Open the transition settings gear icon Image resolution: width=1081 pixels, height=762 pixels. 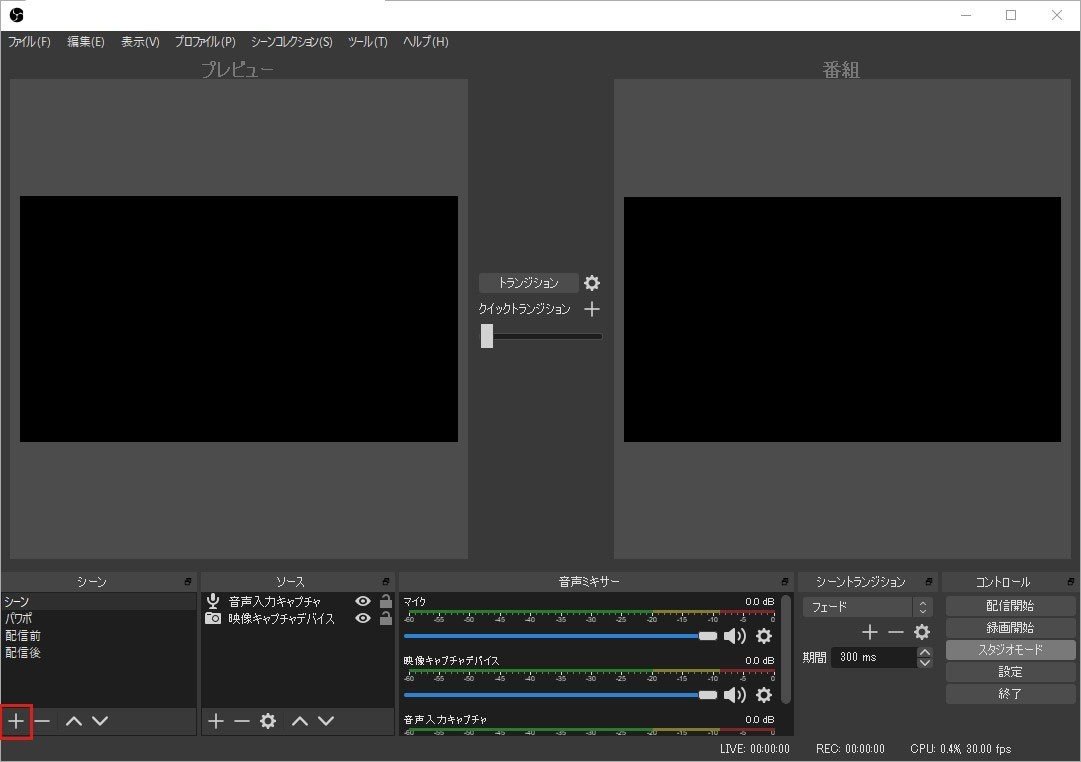(x=592, y=283)
